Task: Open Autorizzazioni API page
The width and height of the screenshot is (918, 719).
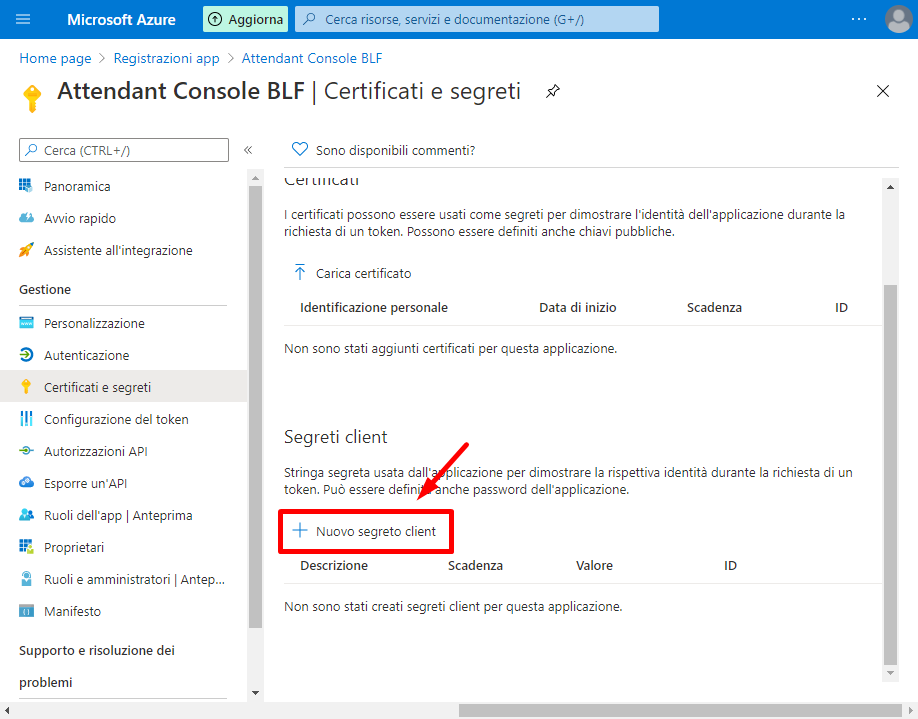Action: (95, 451)
